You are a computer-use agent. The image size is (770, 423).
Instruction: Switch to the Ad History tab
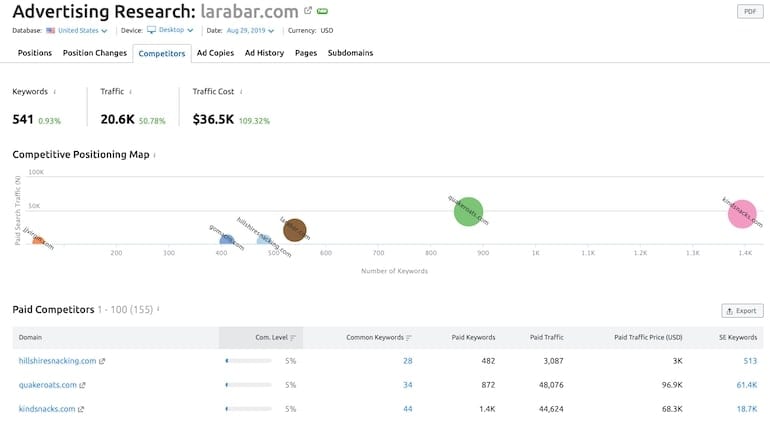pyautogui.click(x=264, y=53)
